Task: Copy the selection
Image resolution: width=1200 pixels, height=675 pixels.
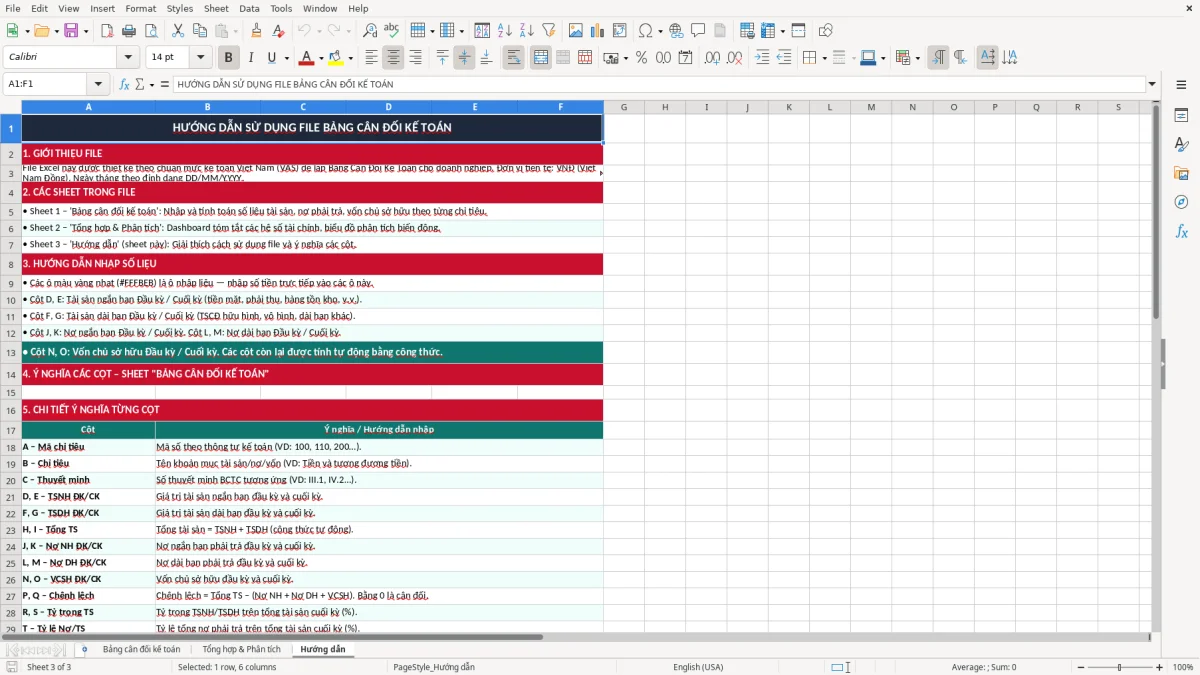Action: point(200,31)
